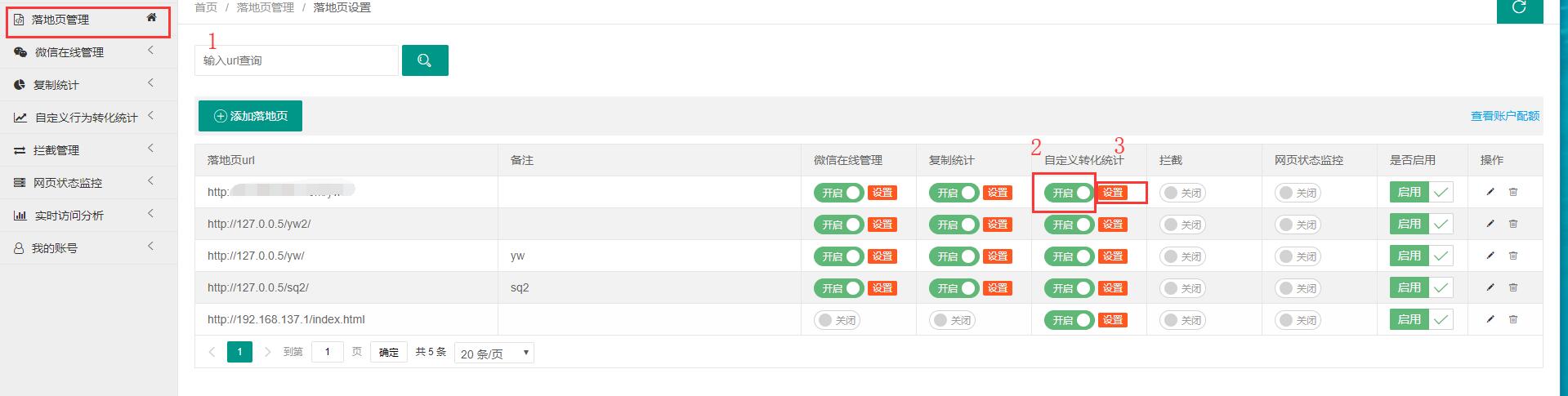Viewport: 1568px width, 396px height.
Task: Click edit pencil icon for yw2 row
Action: [x=1490, y=224]
